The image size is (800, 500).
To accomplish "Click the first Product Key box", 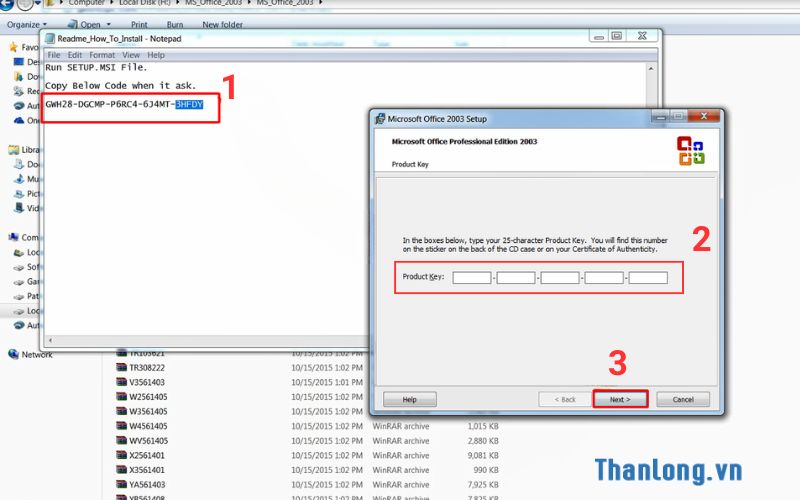I will click(x=472, y=277).
